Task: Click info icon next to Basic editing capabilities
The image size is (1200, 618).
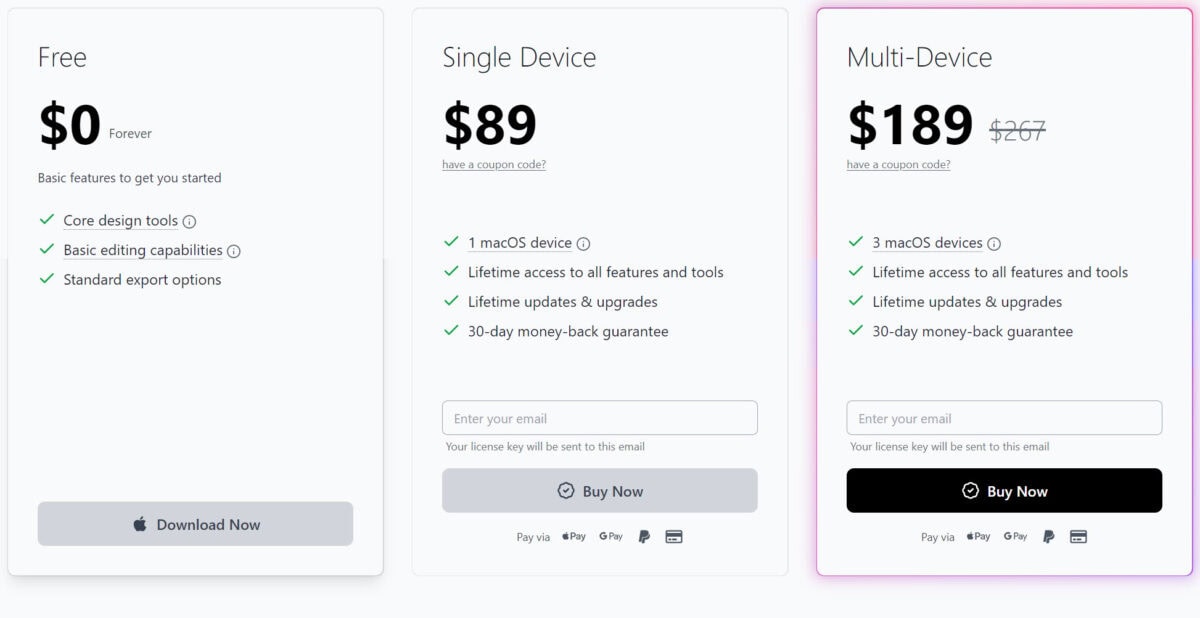Action: click(x=234, y=251)
